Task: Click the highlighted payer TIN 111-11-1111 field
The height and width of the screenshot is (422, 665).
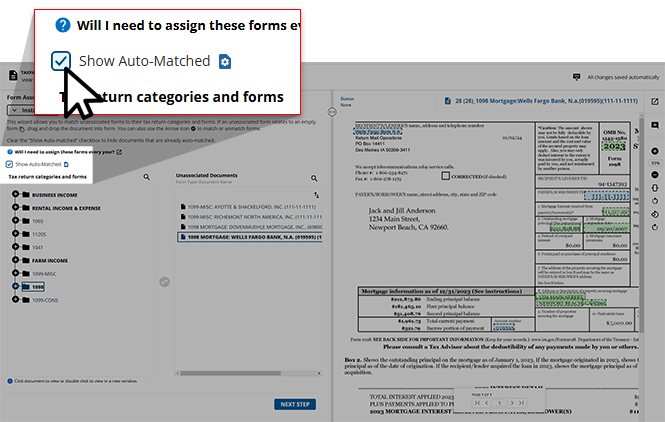Action: 607,197
